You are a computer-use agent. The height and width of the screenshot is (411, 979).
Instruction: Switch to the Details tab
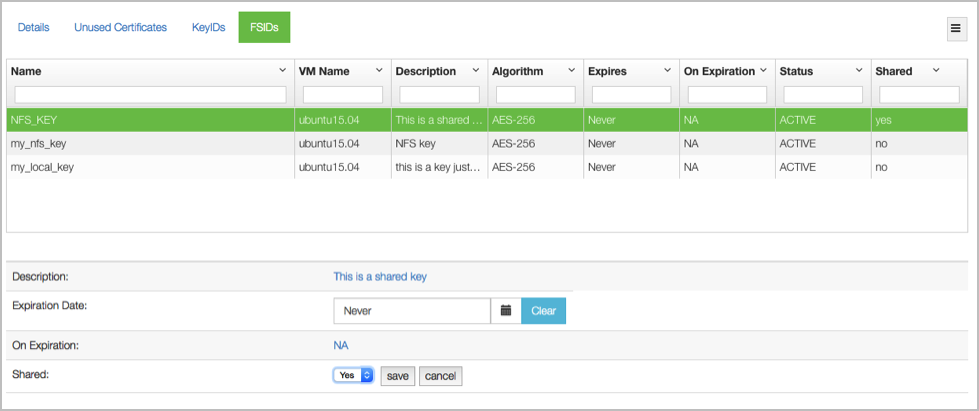pos(34,27)
